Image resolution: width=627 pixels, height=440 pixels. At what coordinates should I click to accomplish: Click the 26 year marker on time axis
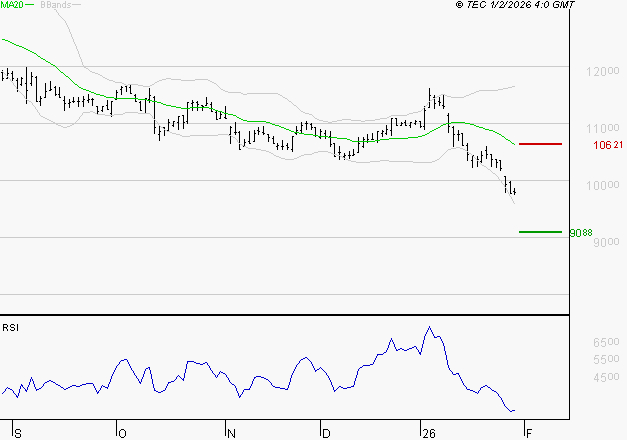point(429,434)
